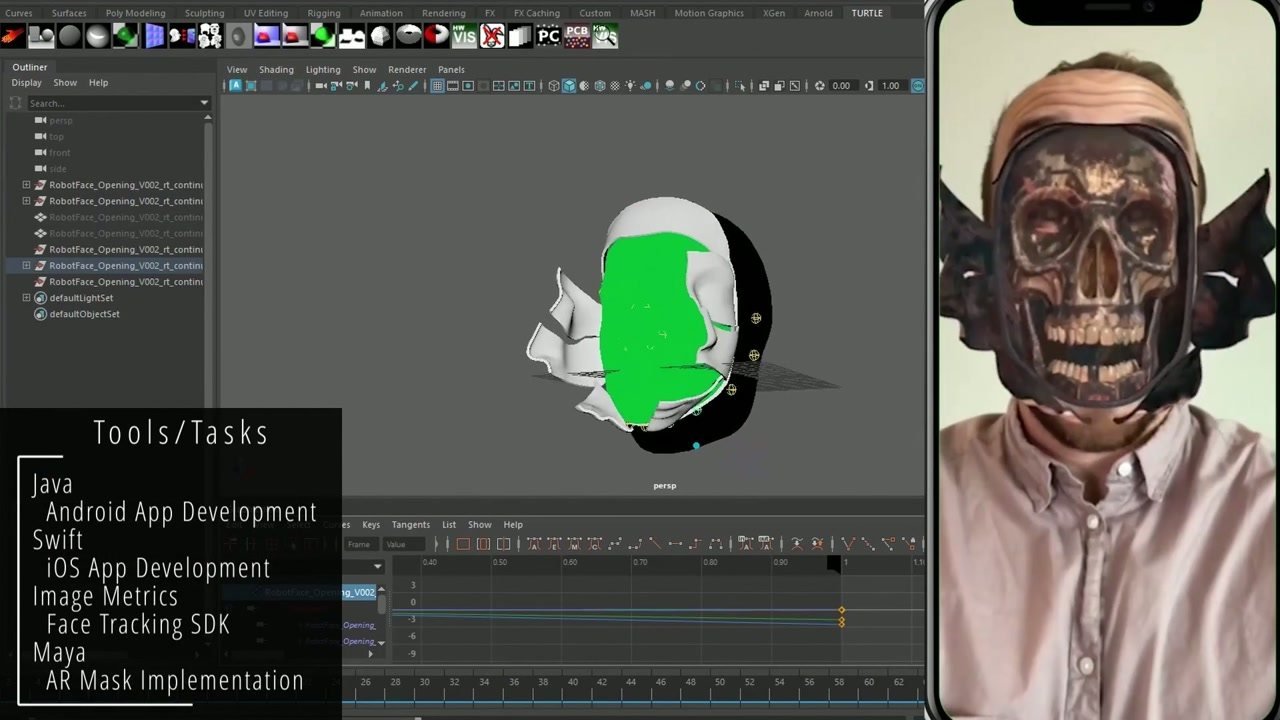Image resolution: width=1280 pixels, height=720 pixels.
Task: Click the flame shelf icon
Action: [x=12, y=37]
